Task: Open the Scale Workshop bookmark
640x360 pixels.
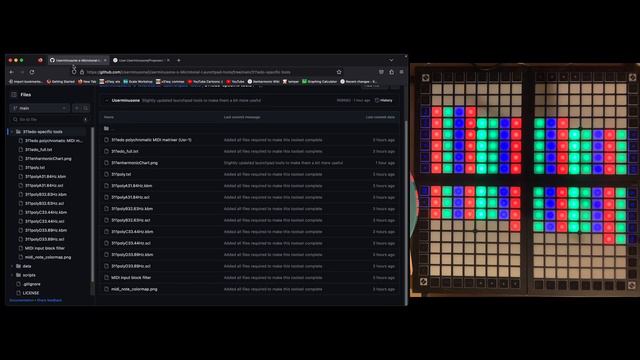Action: (x=138, y=82)
